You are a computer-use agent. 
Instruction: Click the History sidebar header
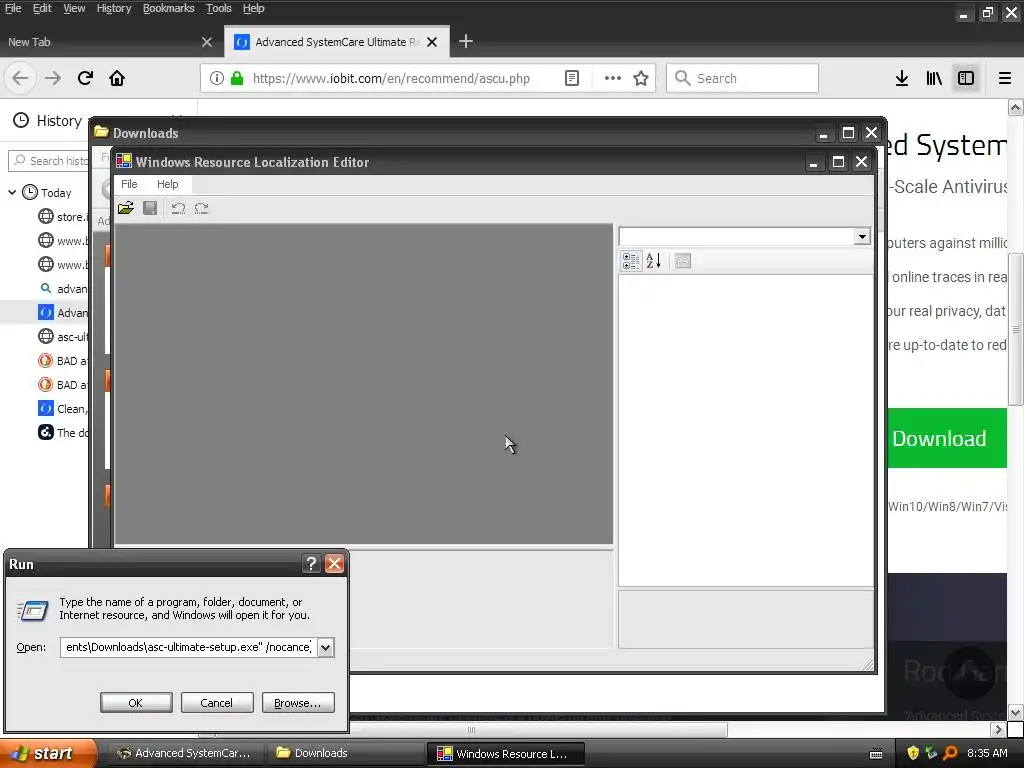(48, 121)
